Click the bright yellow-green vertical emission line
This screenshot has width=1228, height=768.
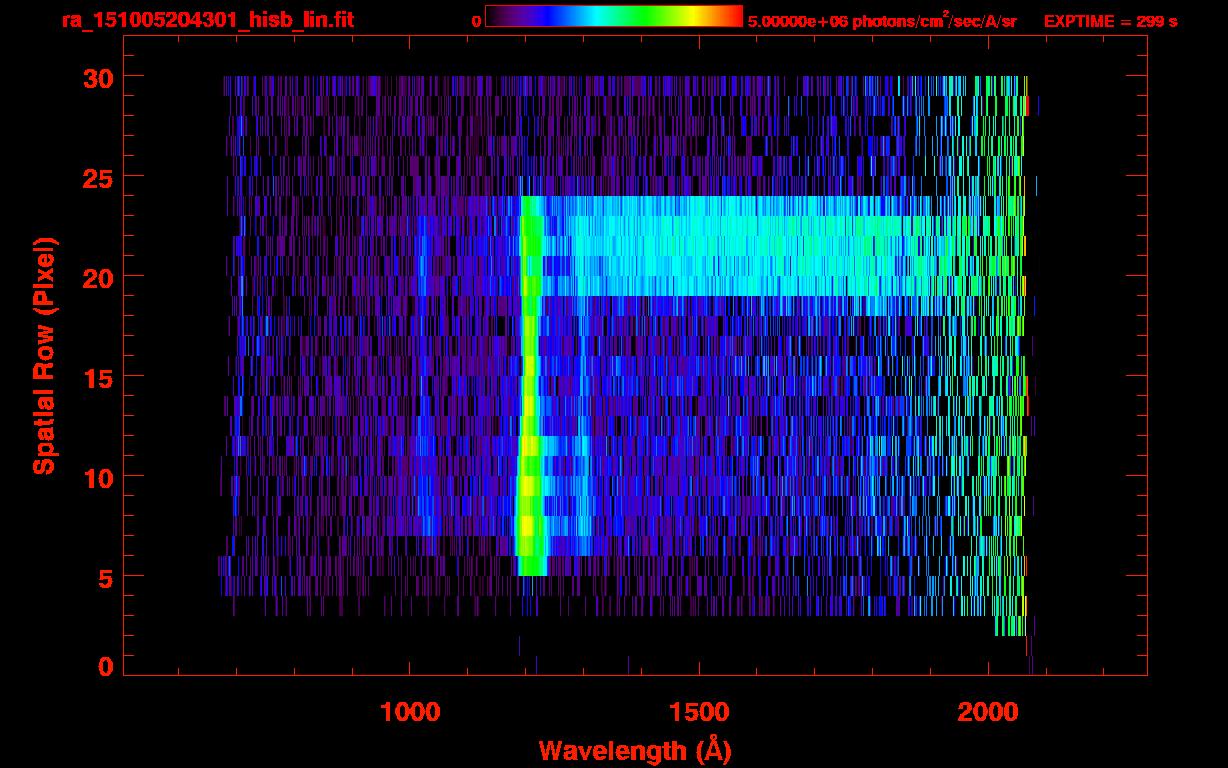click(x=529, y=400)
